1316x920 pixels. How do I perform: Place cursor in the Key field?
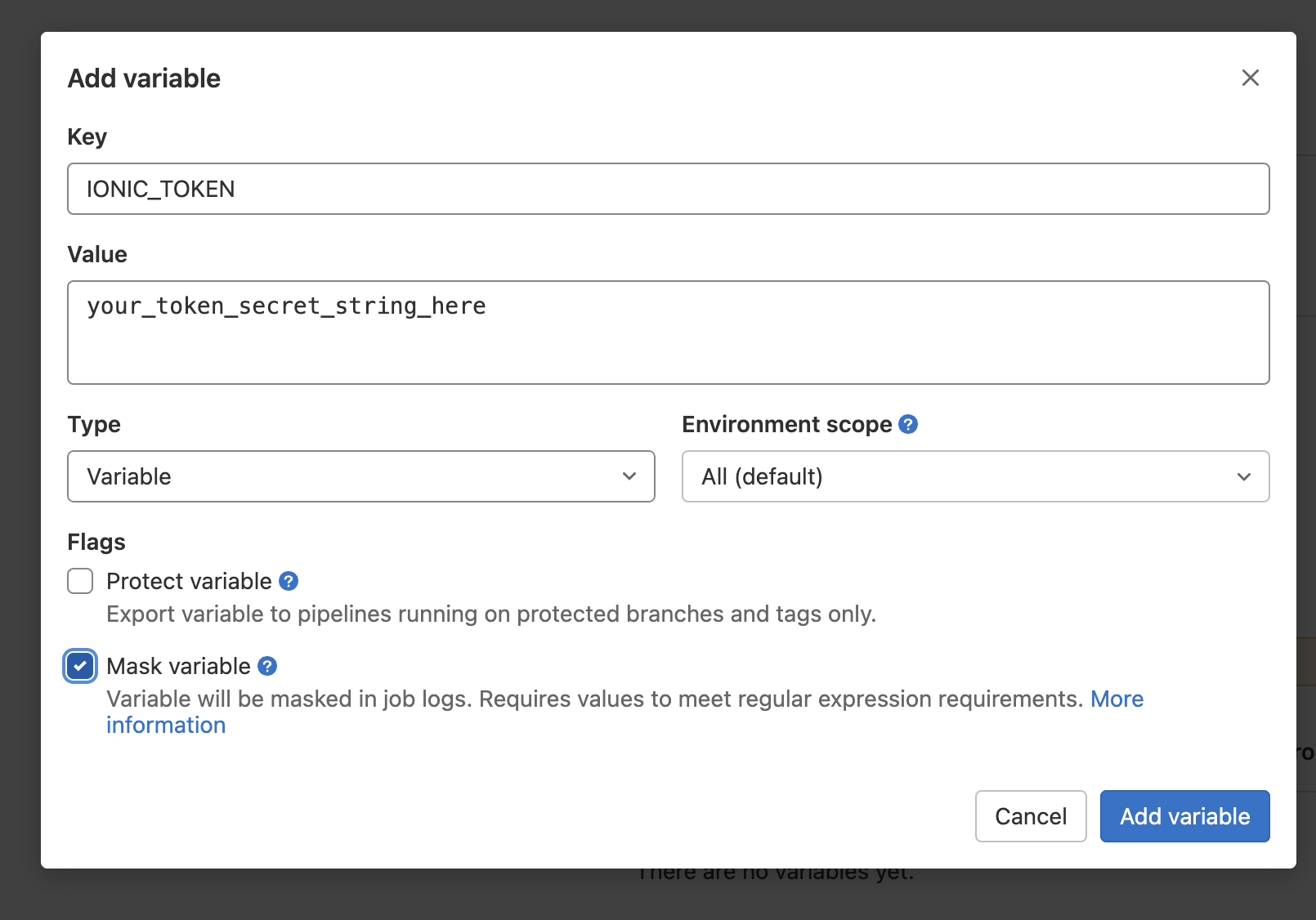click(654, 189)
